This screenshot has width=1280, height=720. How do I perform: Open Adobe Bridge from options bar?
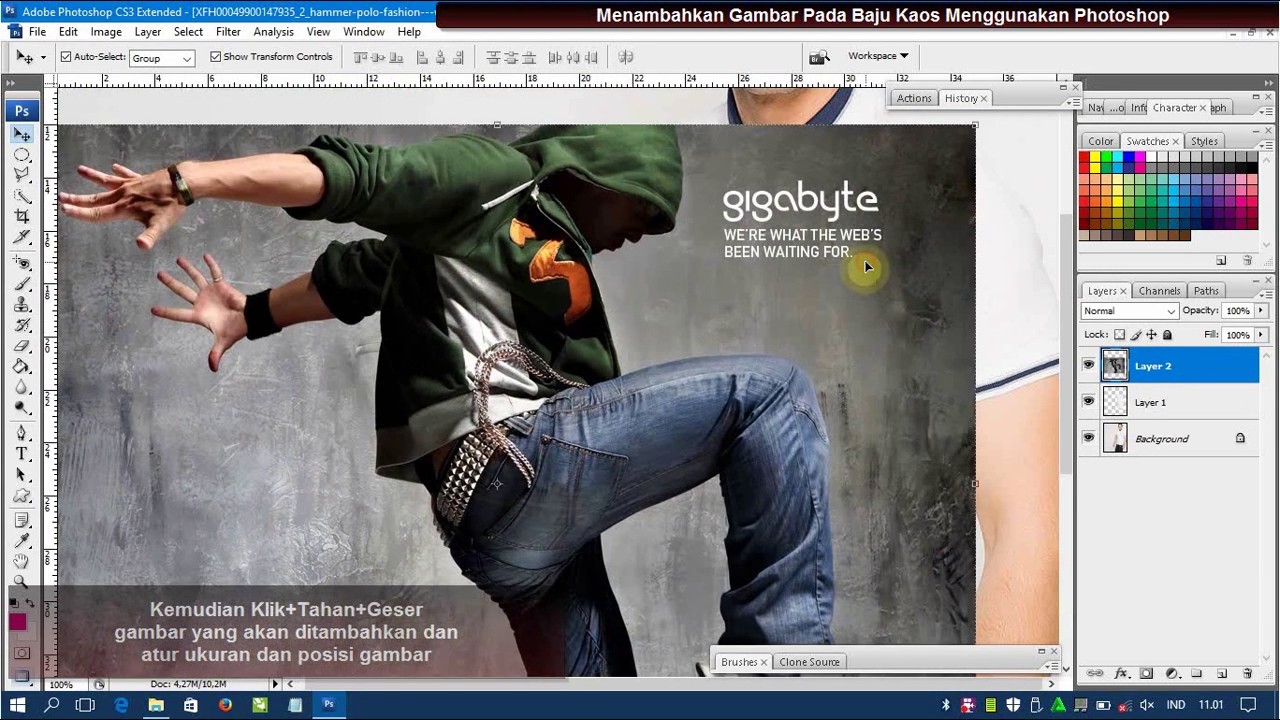(x=820, y=57)
